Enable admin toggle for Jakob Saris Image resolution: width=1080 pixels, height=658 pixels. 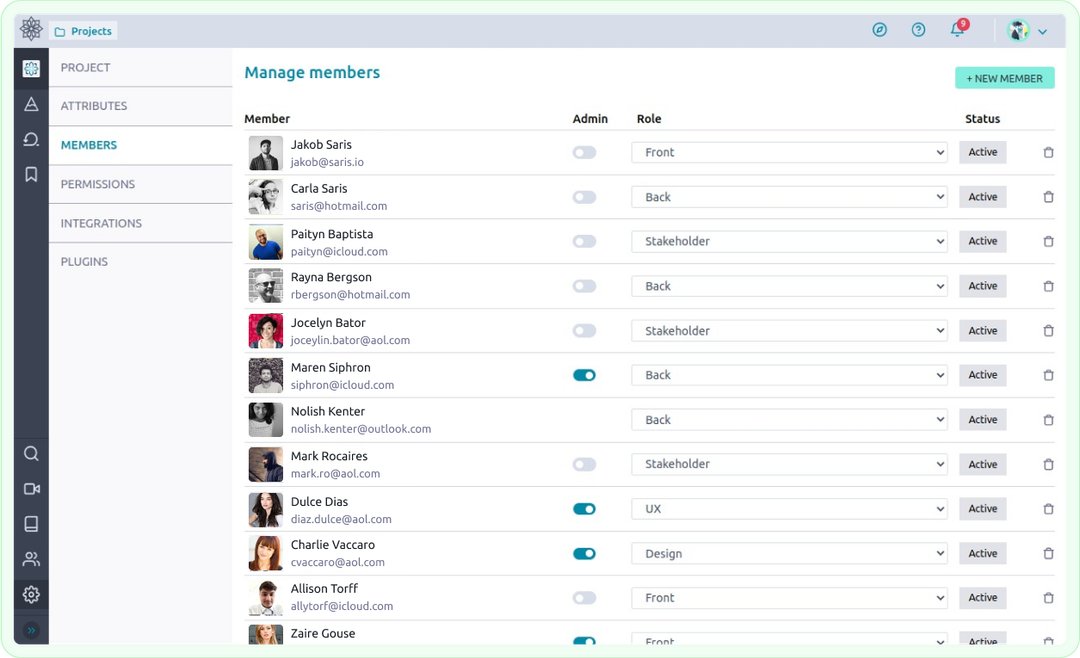pos(584,152)
